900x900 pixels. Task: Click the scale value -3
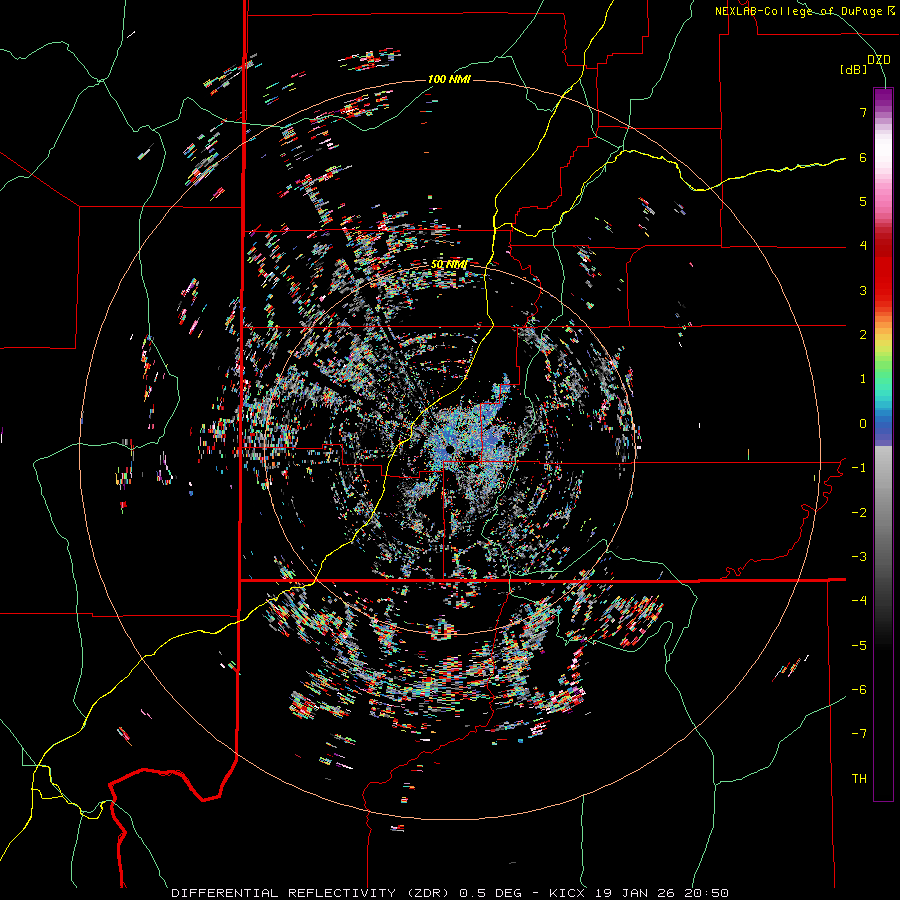pyautogui.click(x=859, y=557)
